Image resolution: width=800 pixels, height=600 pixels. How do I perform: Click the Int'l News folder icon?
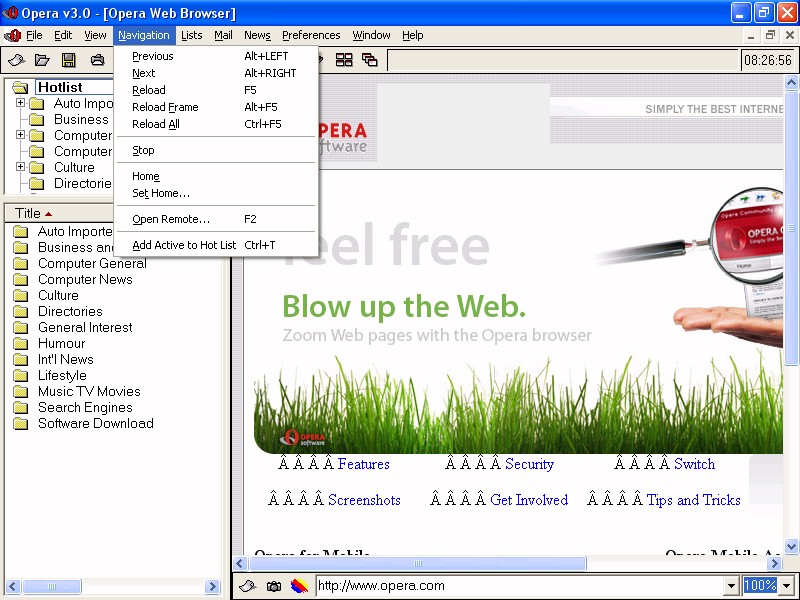(x=20, y=360)
